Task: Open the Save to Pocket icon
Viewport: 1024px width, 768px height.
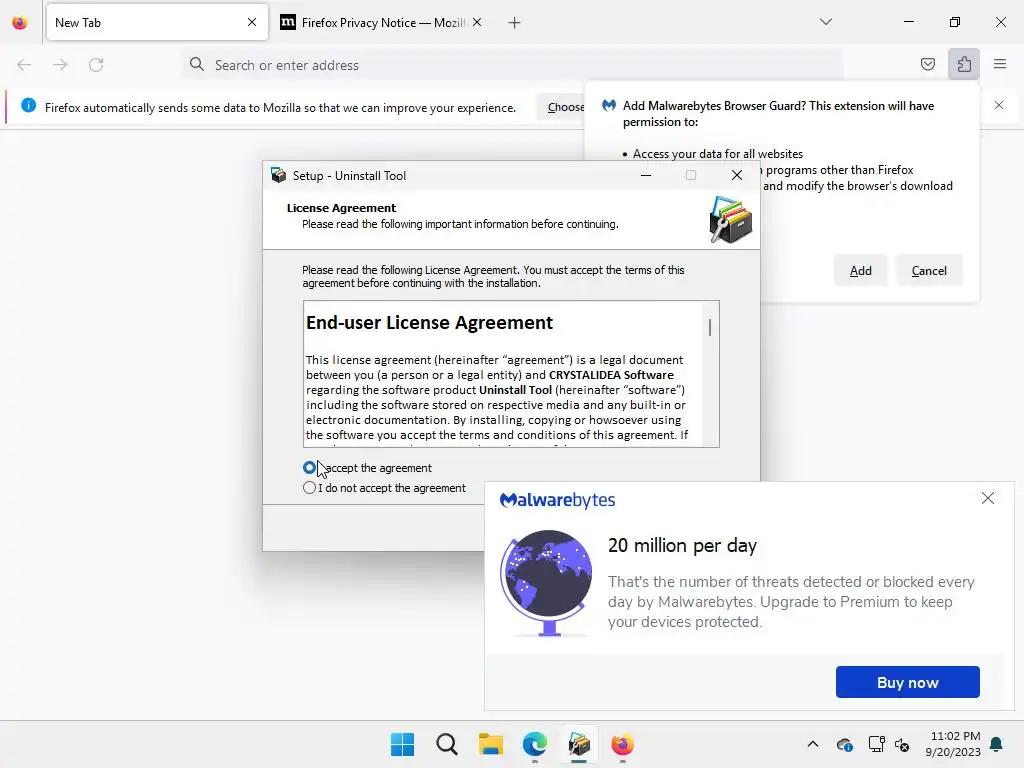Action: pos(927,64)
